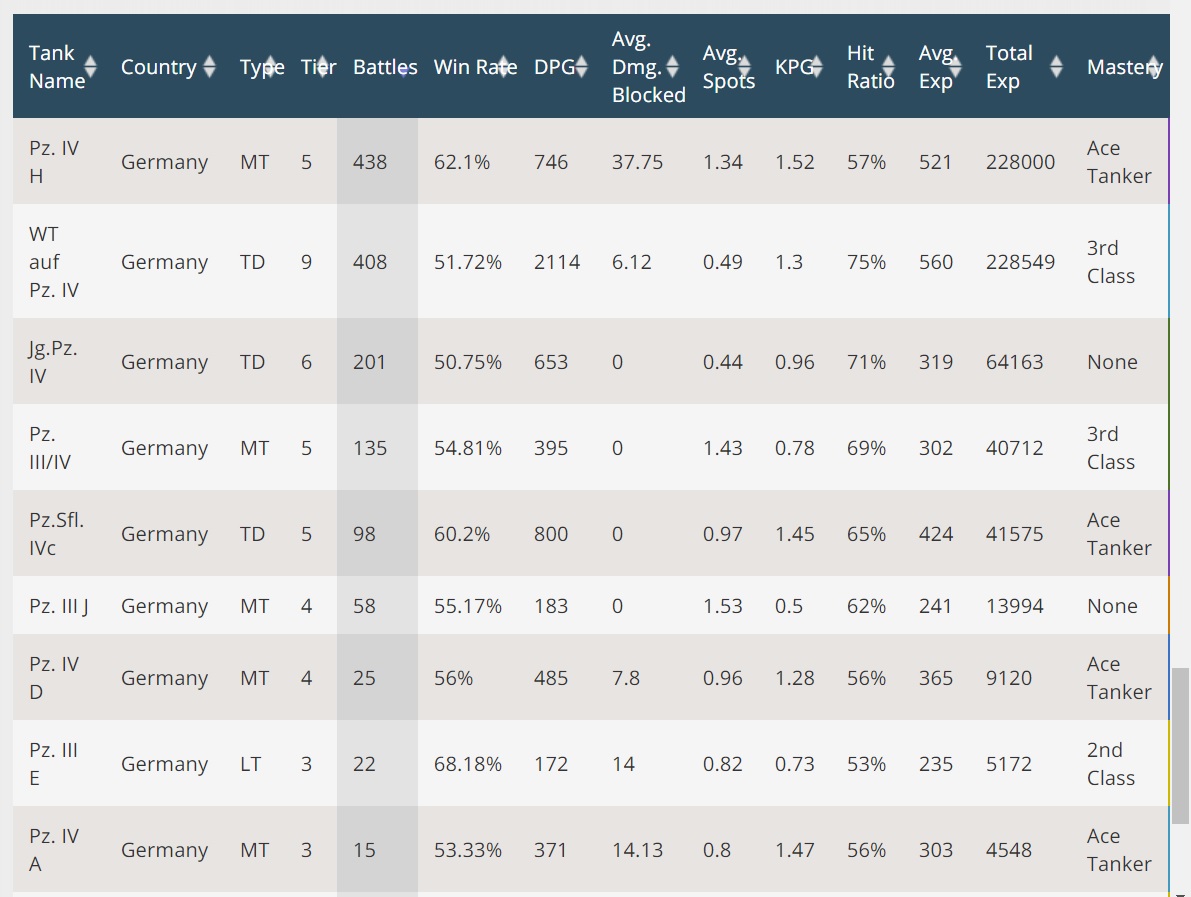1191x897 pixels.
Task: Sort by the Battles column header
Action: [384, 67]
